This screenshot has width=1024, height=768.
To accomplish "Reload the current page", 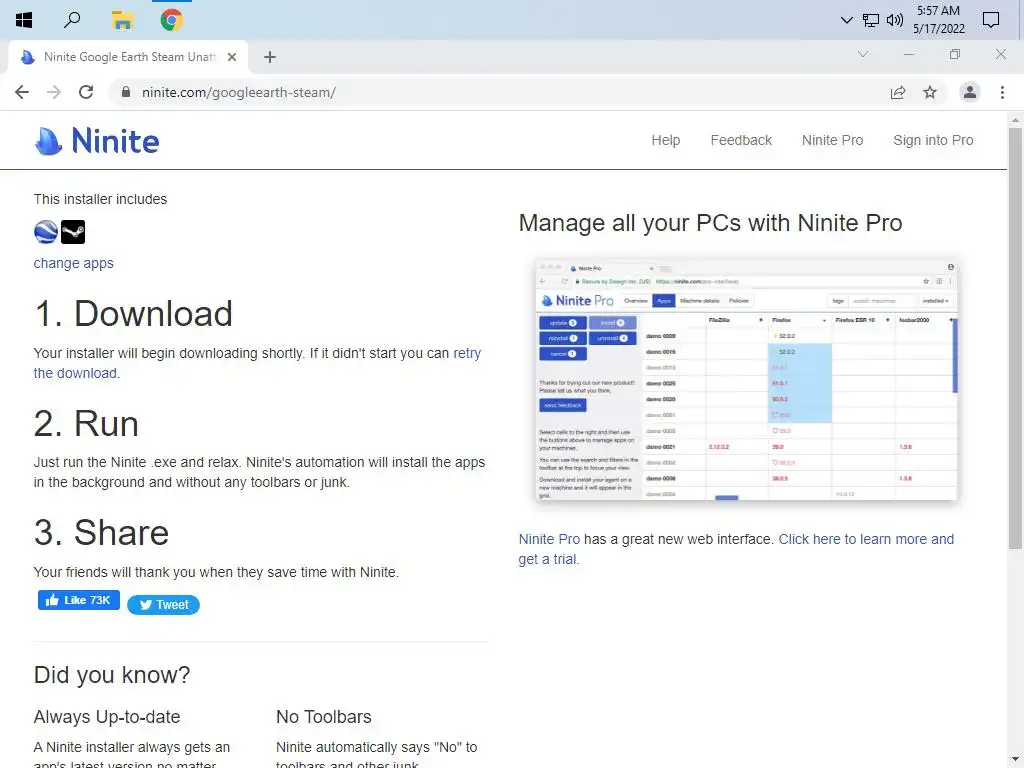I will coord(86,92).
